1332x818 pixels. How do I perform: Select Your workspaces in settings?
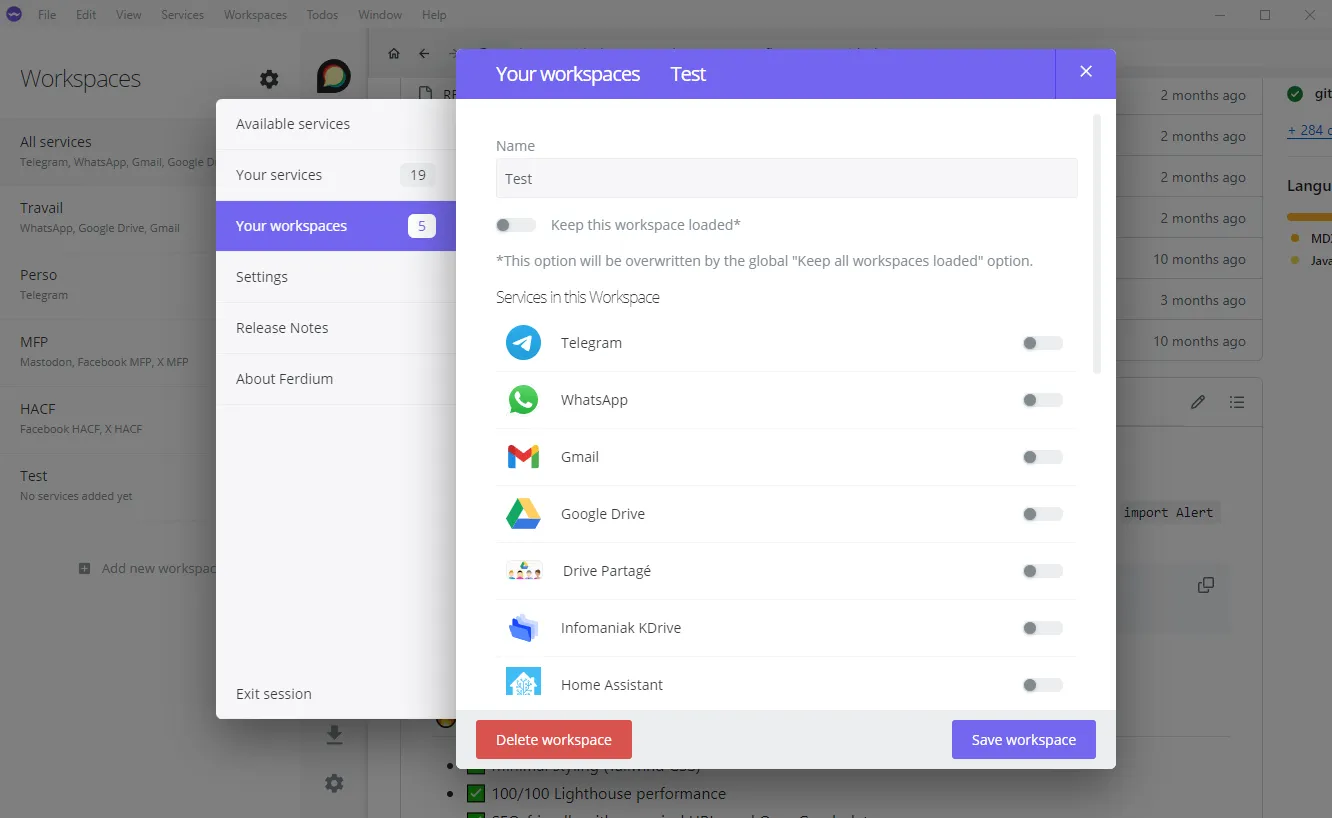[x=336, y=226]
